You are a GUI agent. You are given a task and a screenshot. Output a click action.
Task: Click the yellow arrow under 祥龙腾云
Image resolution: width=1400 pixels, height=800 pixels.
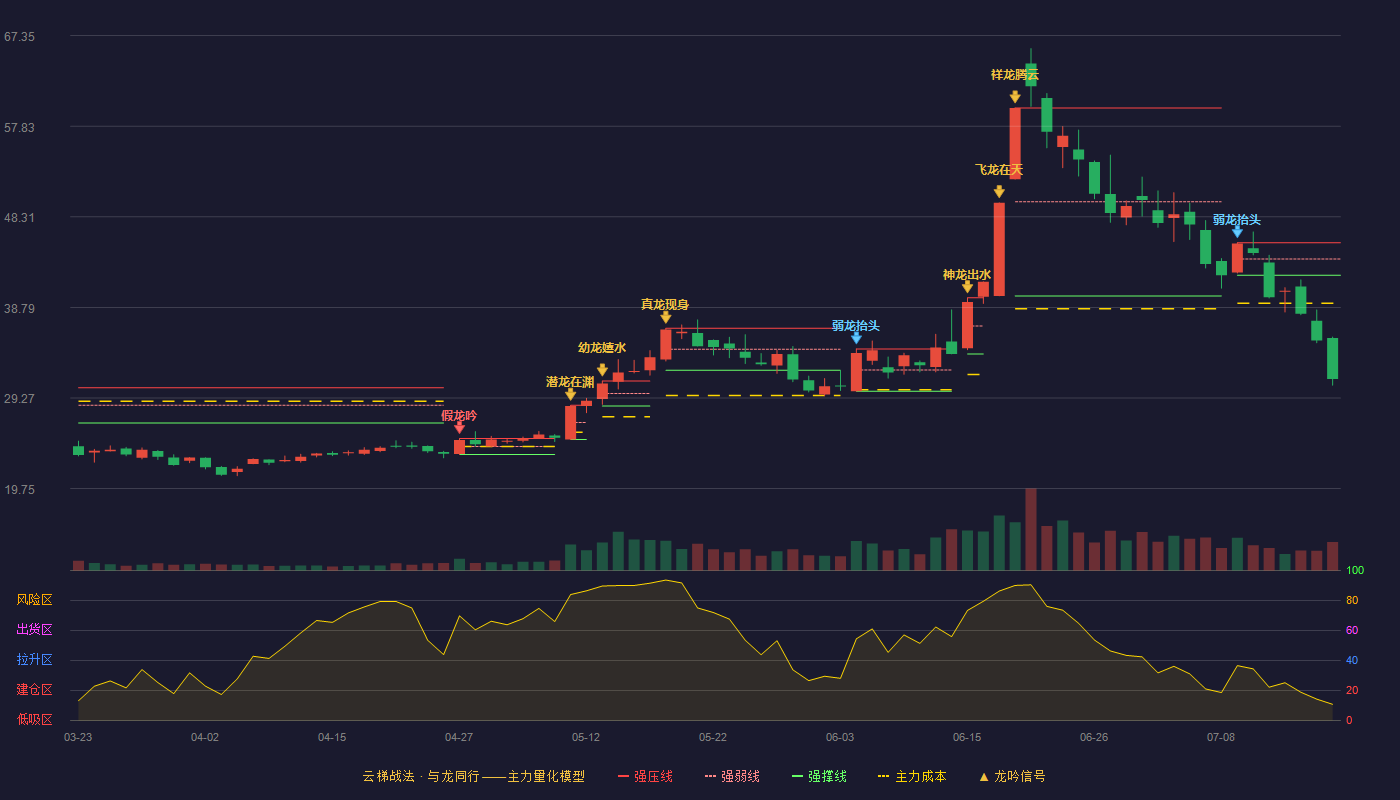pos(1015,97)
